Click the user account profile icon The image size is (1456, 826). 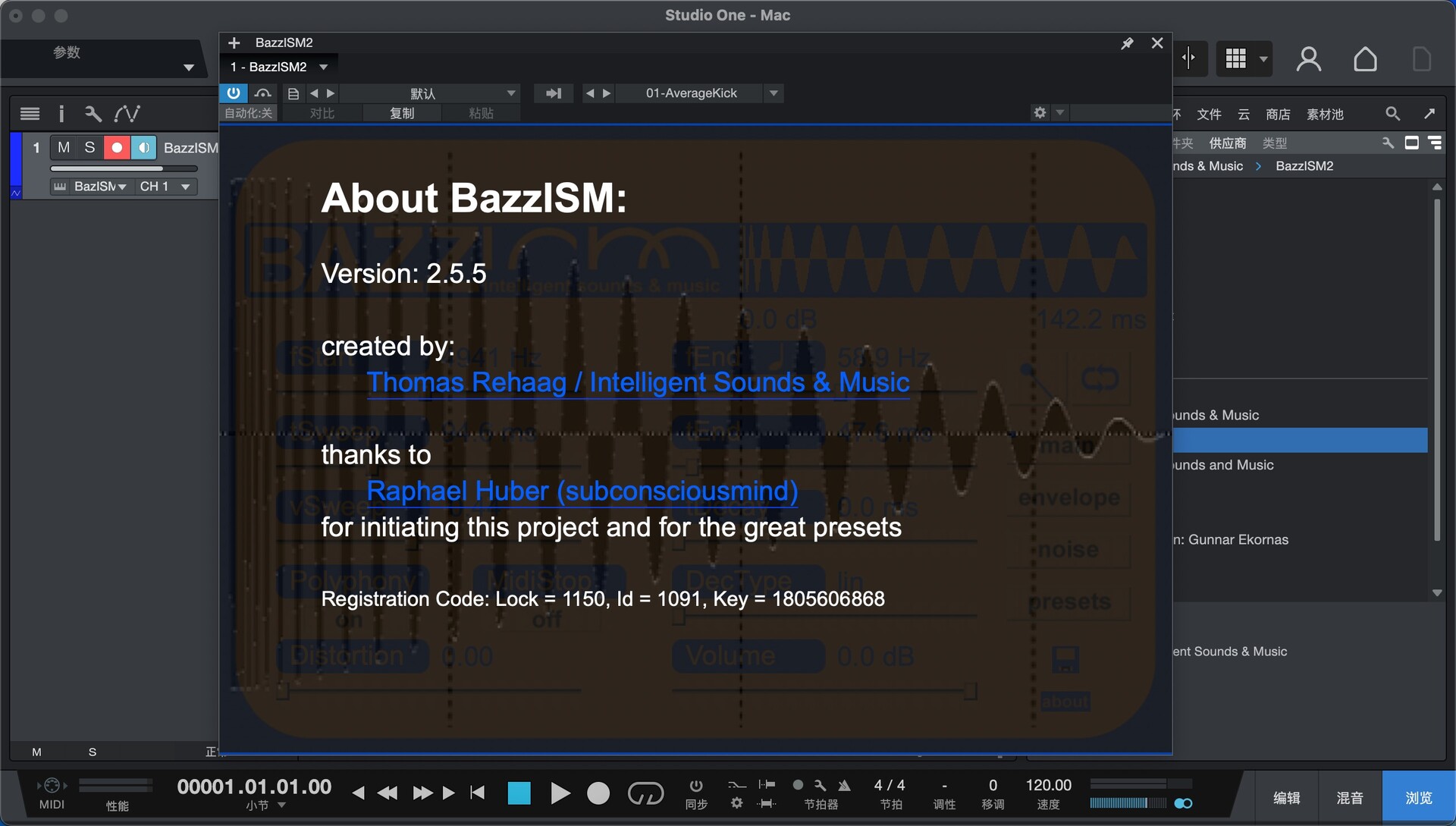click(x=1308, y=58)
